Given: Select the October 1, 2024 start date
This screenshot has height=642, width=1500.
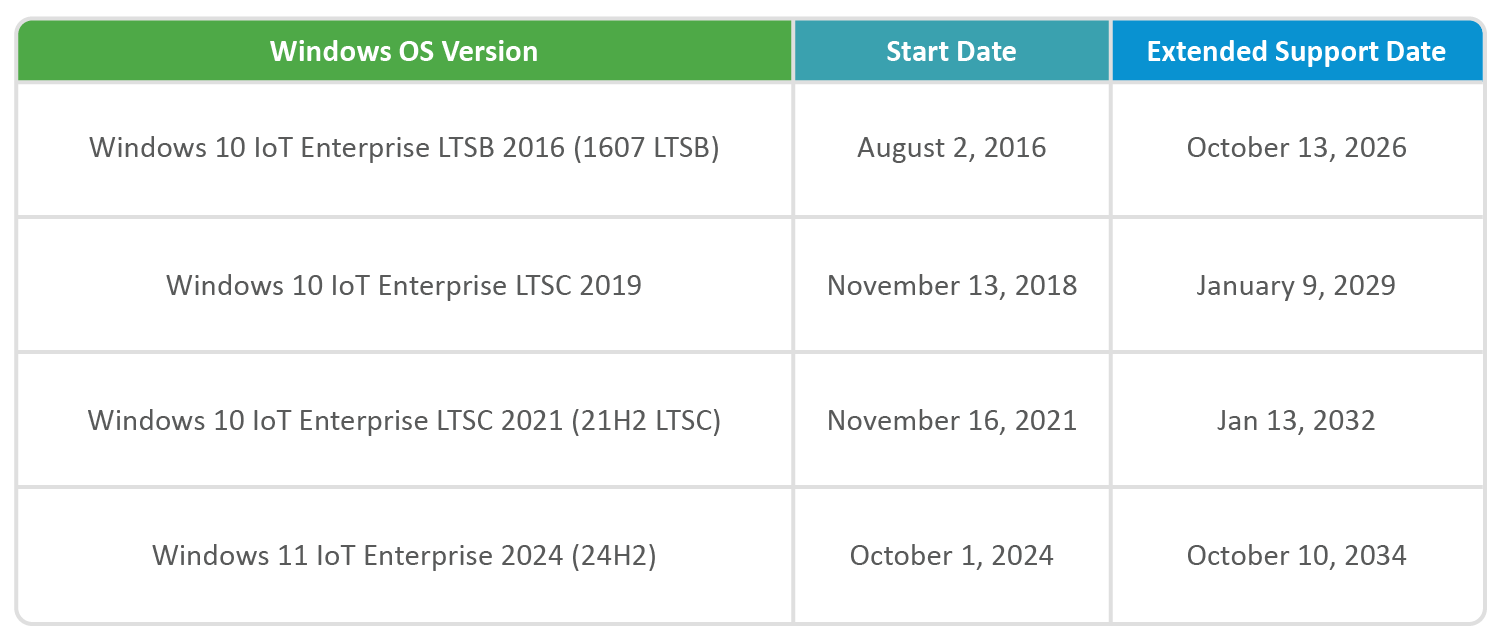Looking at the screenshot, I should coord(951,555).
